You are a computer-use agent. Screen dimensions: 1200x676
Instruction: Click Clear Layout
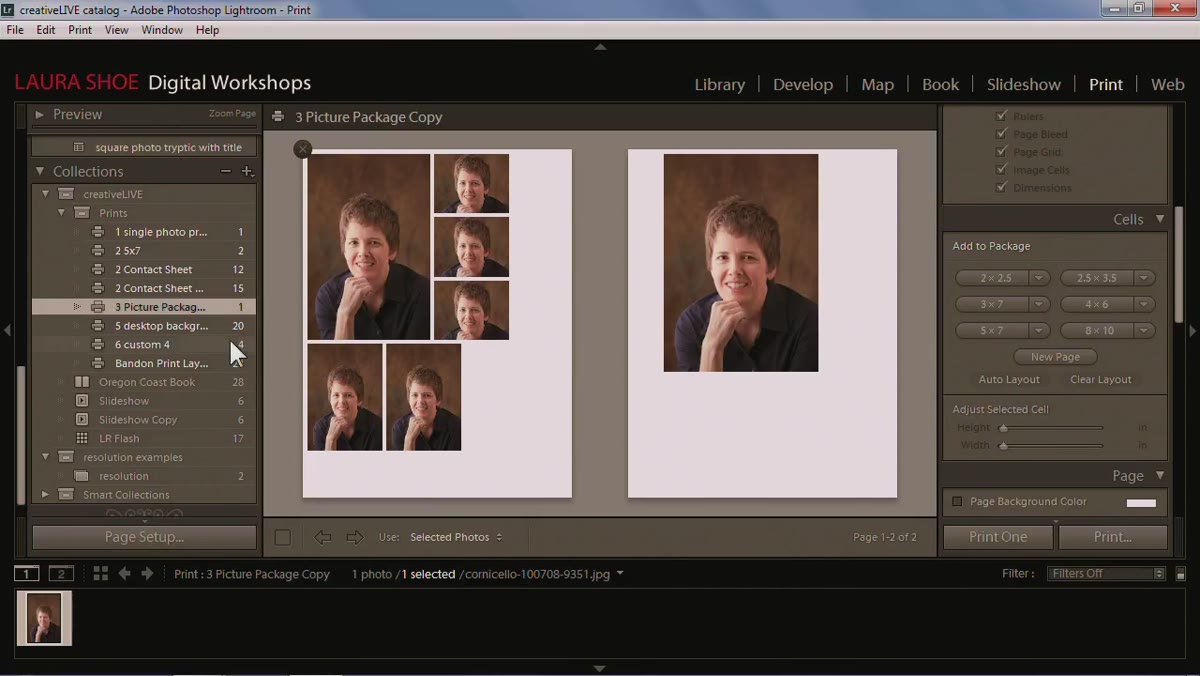[x=1101, y=380]
